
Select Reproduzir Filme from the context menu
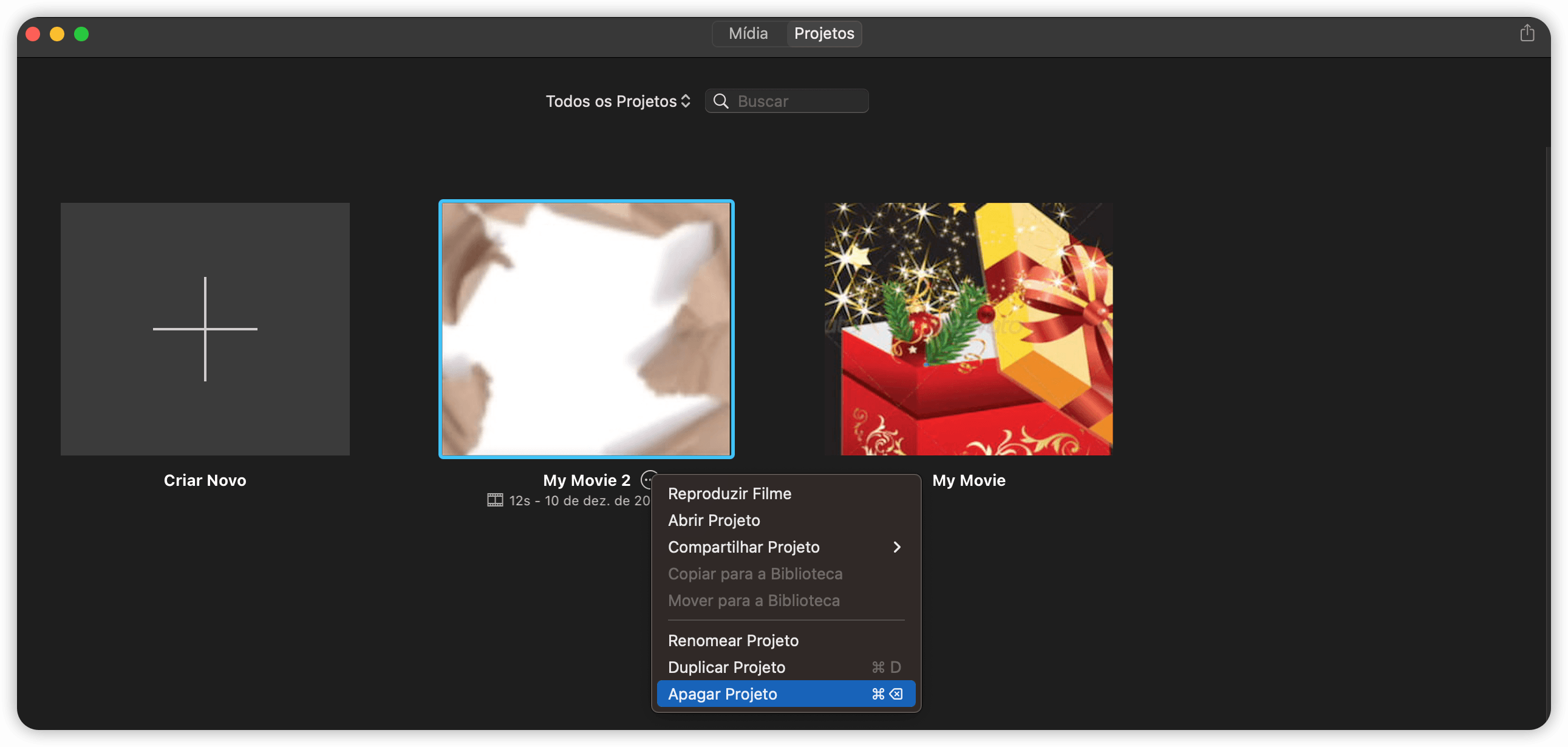[x=785, y=493]
